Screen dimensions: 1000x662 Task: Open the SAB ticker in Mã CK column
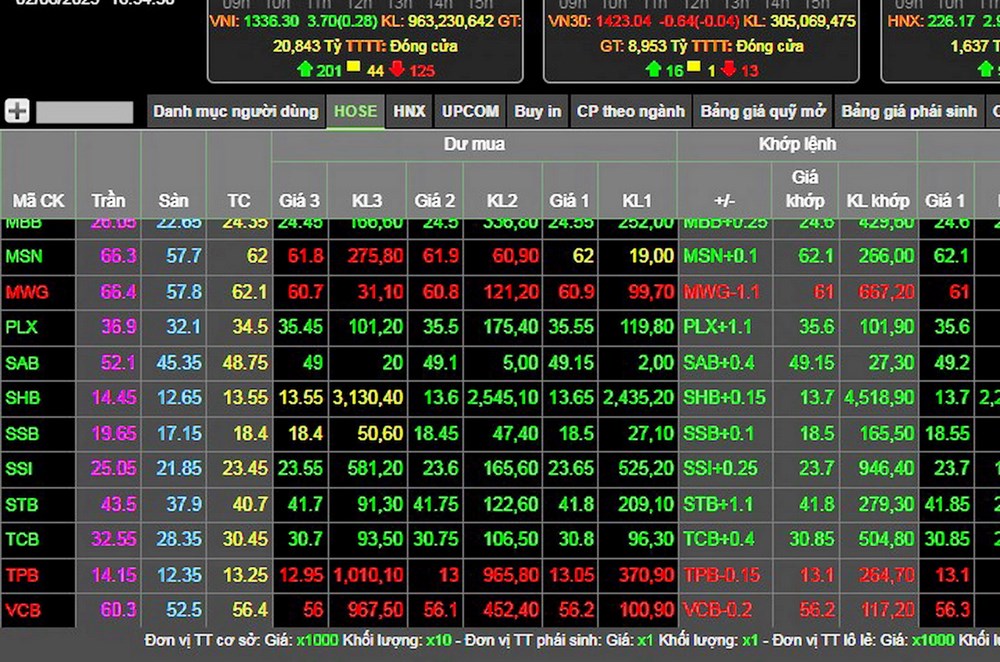22,363
